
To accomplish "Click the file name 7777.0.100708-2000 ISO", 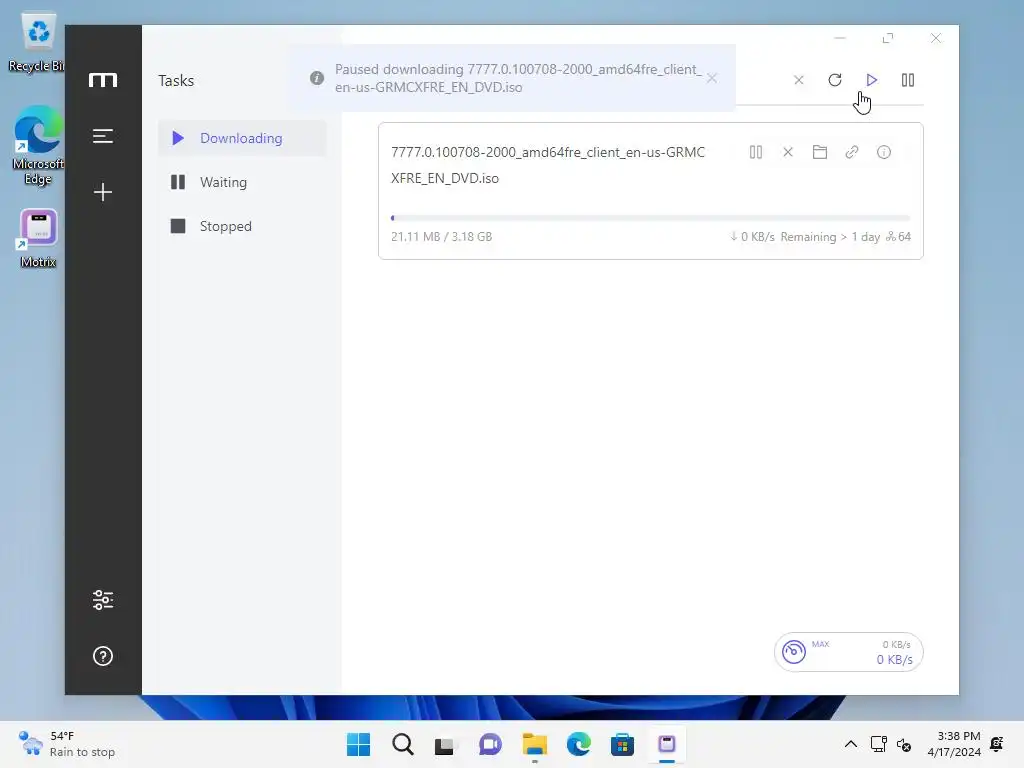I will [548, 165].
